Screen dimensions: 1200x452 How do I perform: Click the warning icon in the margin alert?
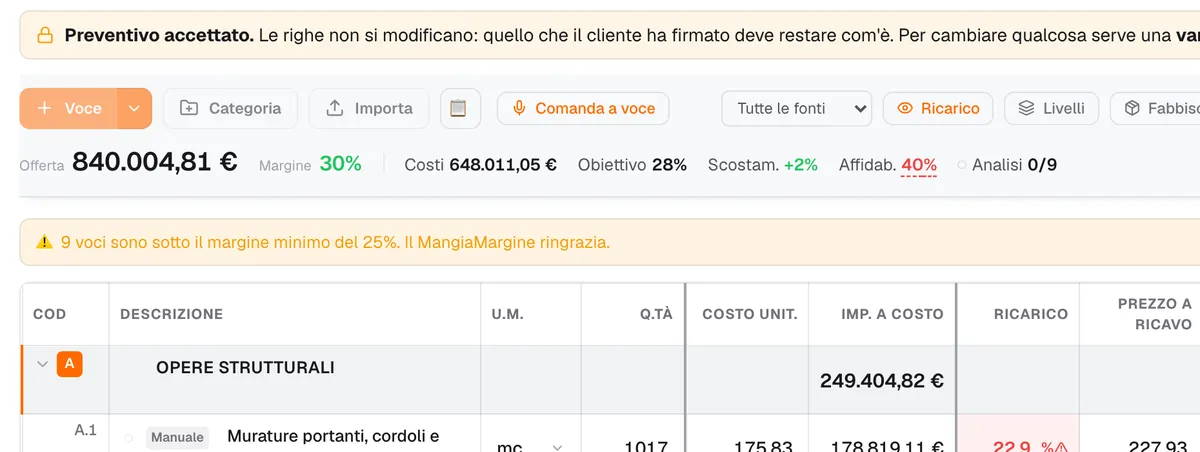(45, 242)
